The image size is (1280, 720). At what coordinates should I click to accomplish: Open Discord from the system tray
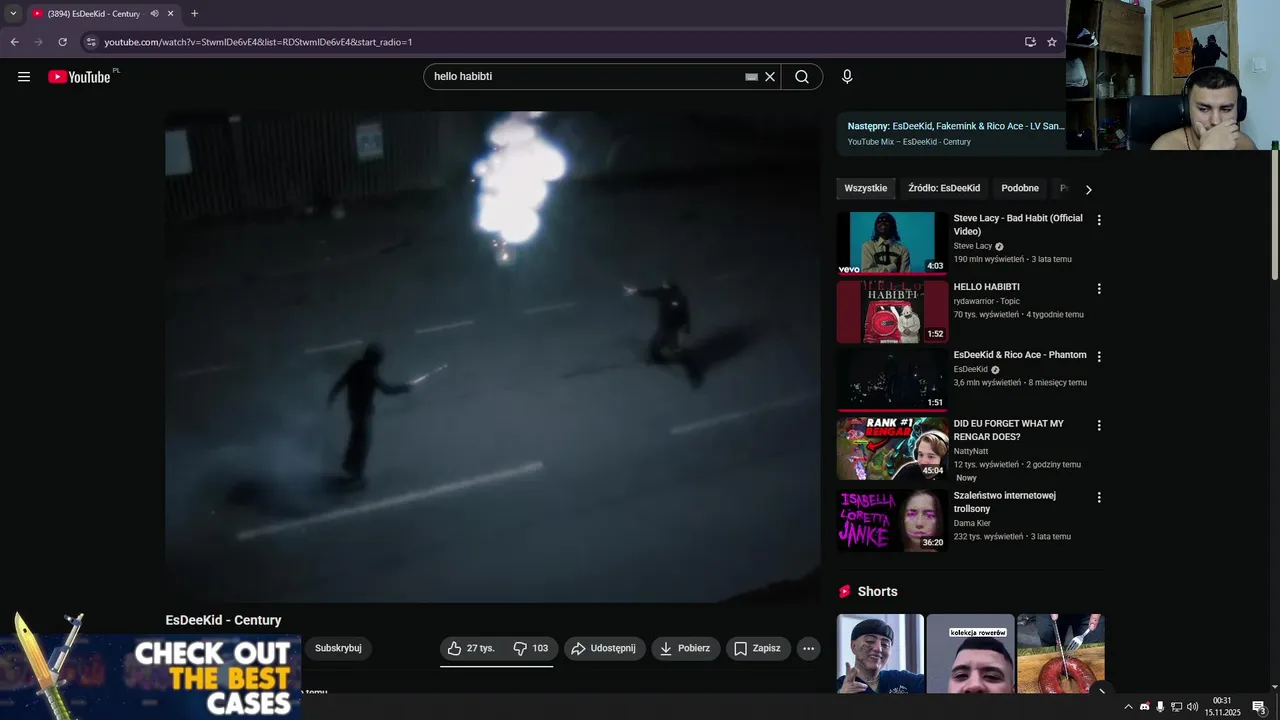(1145, 707)
